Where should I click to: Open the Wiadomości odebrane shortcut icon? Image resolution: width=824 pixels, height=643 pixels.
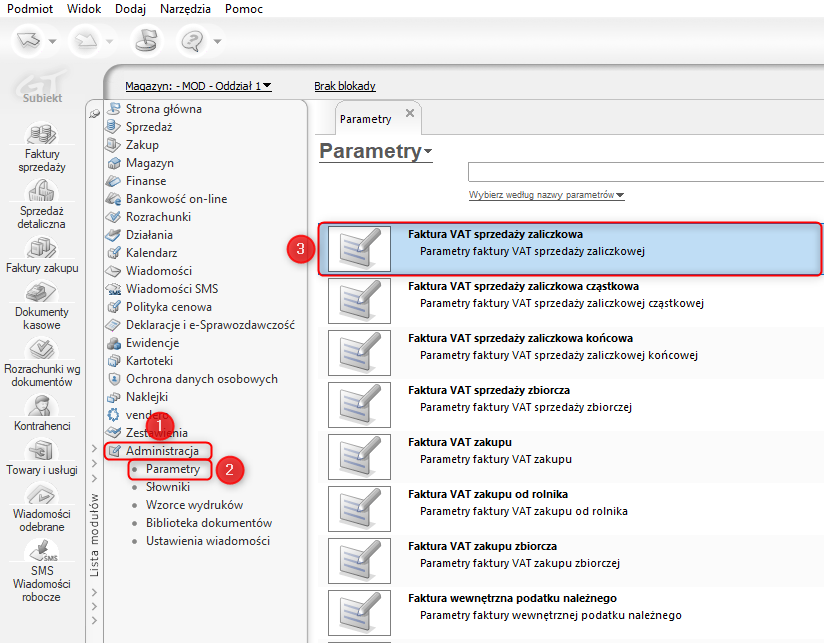pyautogui.click(x=42, y=494)
